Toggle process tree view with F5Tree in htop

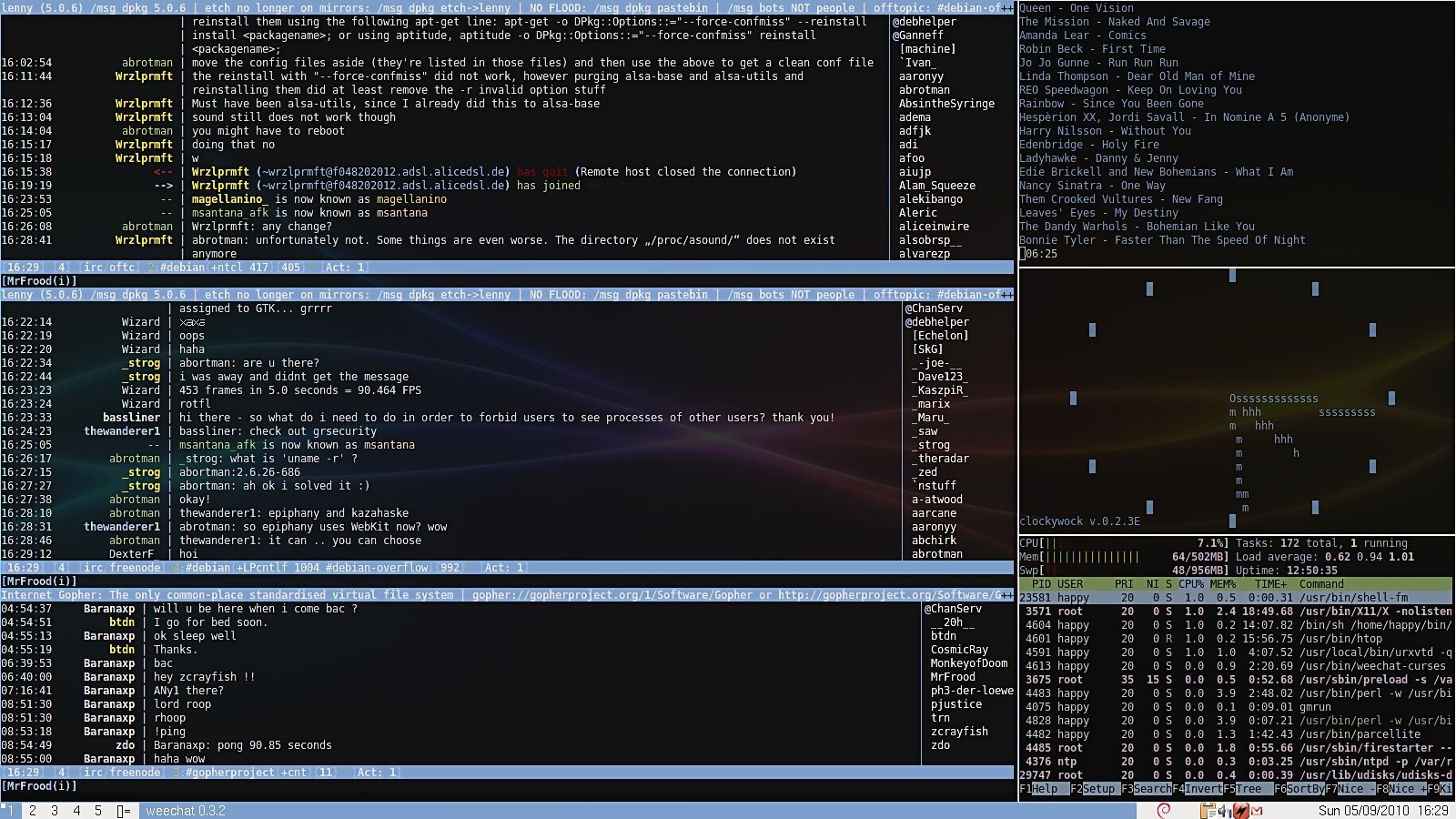pyautogui.click(x=1246, y=790)
